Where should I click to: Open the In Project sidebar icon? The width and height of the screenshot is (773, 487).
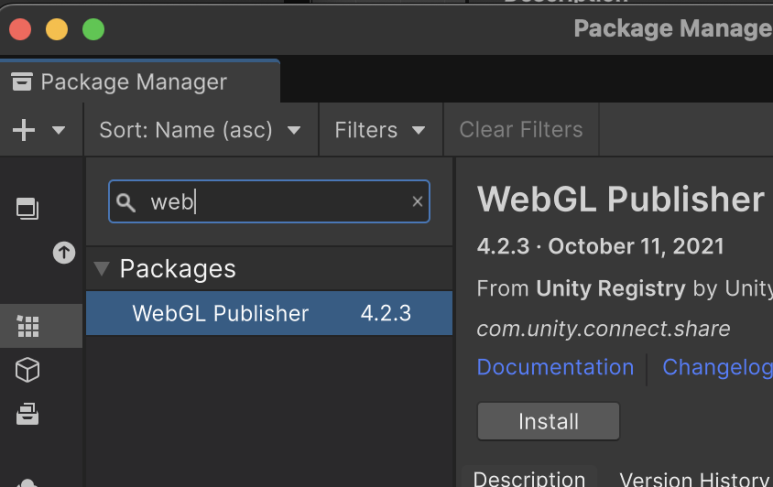pyautogui.click(x=28, y=209)
